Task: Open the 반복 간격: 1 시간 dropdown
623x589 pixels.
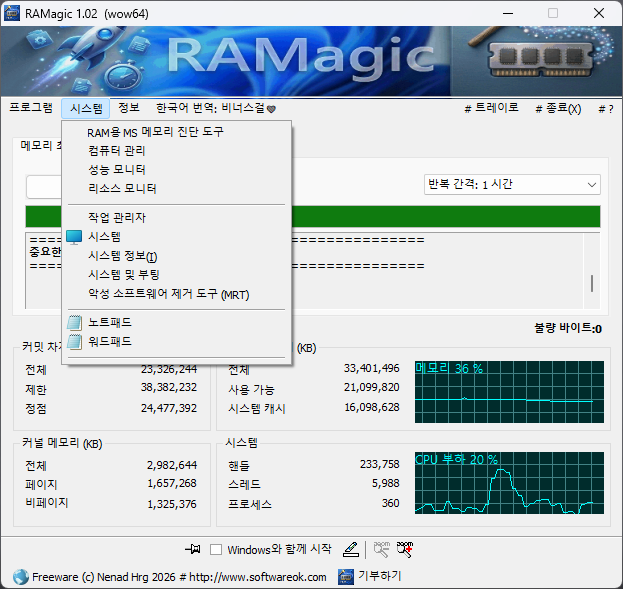Action: (x=512, y=184)
